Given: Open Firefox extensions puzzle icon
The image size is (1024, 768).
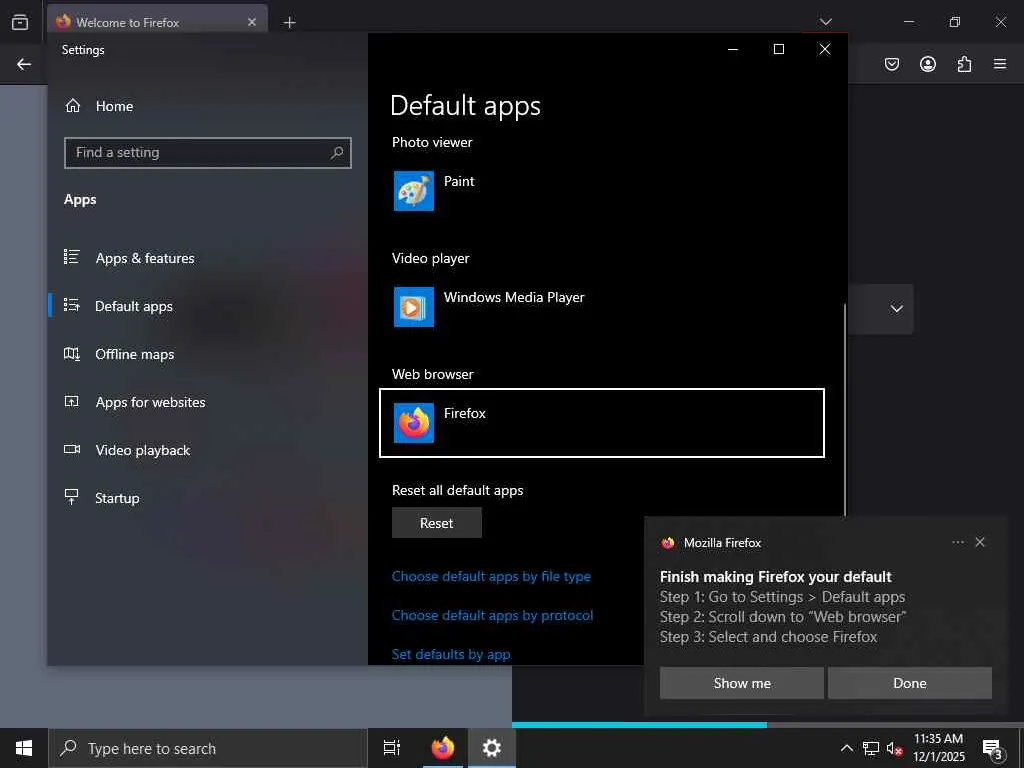Looking at the screenshot, I should click(x=964, y=64).
